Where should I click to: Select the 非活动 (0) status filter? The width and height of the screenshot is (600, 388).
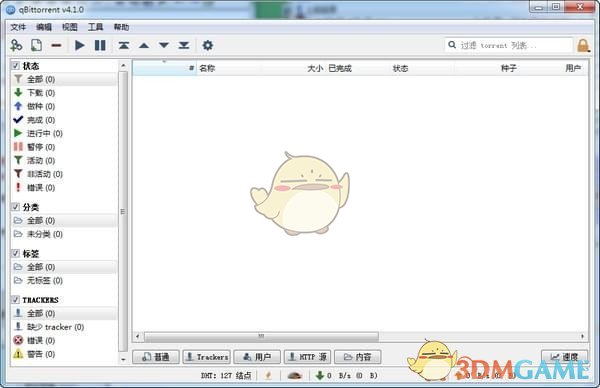(x=64, y=174)
